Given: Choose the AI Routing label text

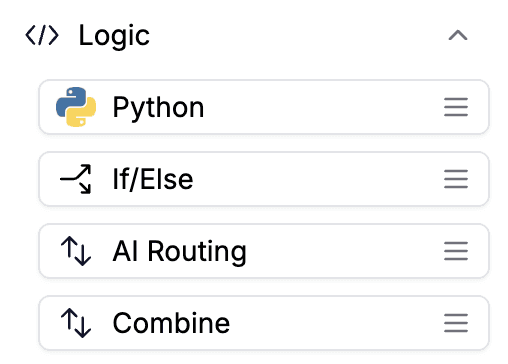Looking at the screenshot, I should 180,252.
